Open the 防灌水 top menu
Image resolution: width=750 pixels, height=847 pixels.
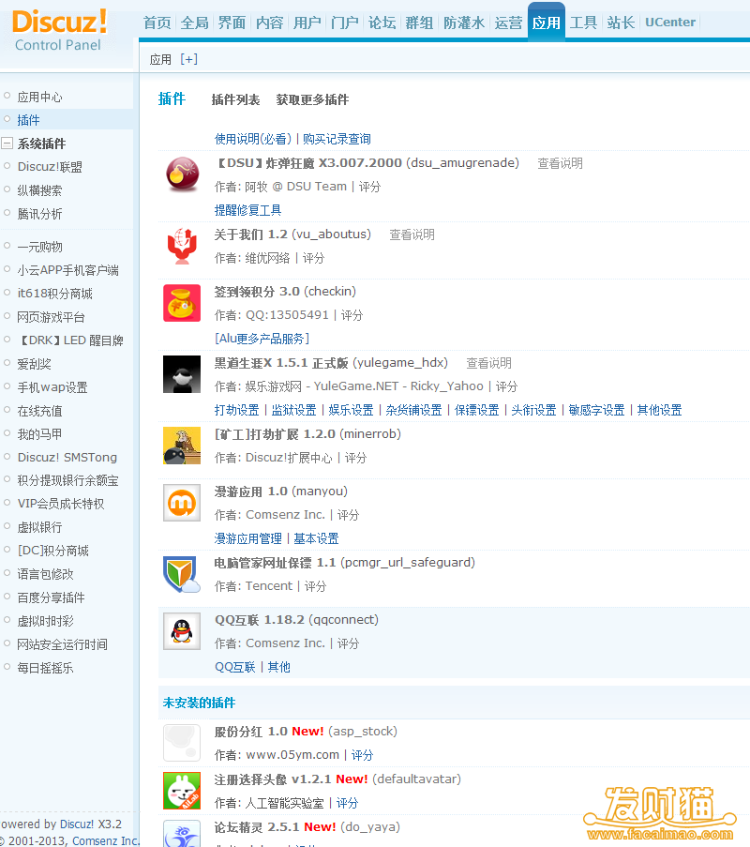pos(464,23)
